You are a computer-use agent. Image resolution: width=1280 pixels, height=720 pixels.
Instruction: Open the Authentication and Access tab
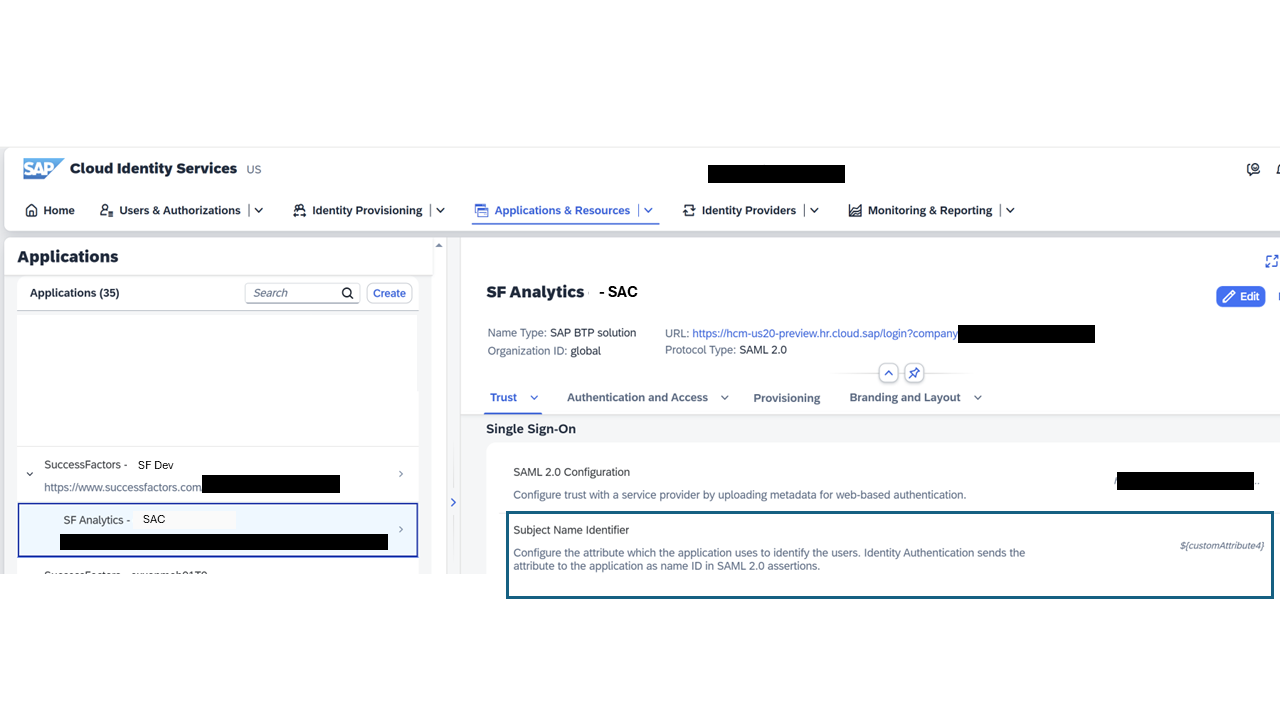pyautogui.click(x=636, y=397)
